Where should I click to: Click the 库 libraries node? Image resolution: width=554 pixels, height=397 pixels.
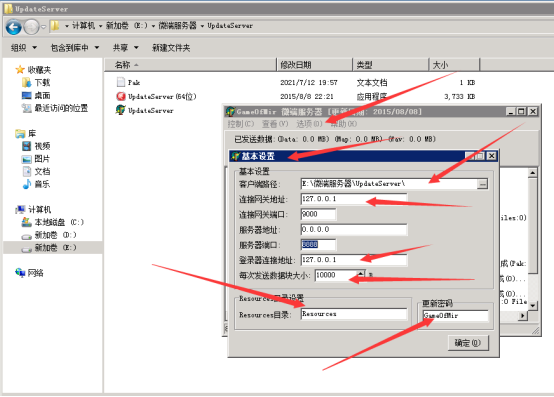pos(25,134)
